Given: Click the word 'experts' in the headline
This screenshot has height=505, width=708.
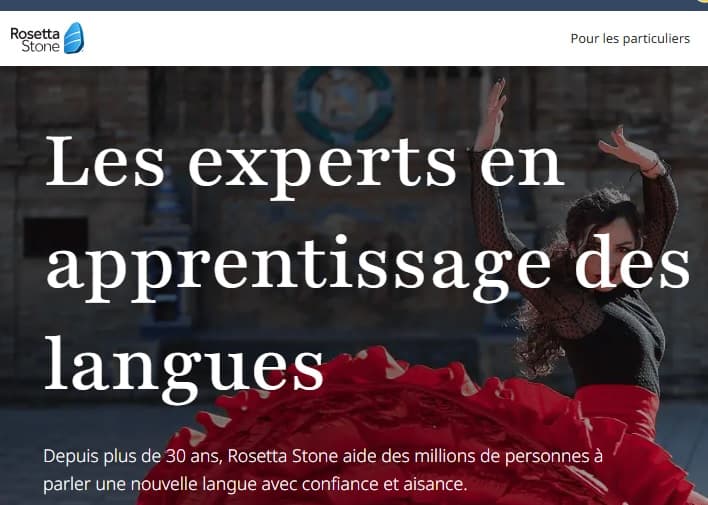Looking at the screenshot, I should coord(322,168).
